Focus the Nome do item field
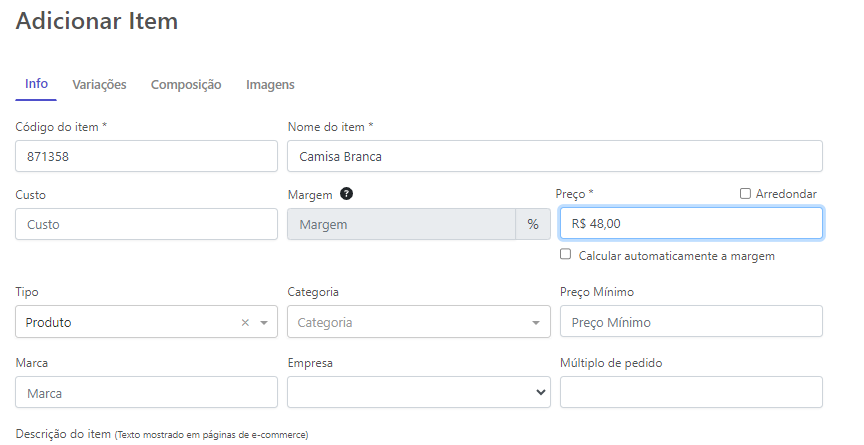The height and width of the screenshot is (445, 864). click(x=554, y=156)
